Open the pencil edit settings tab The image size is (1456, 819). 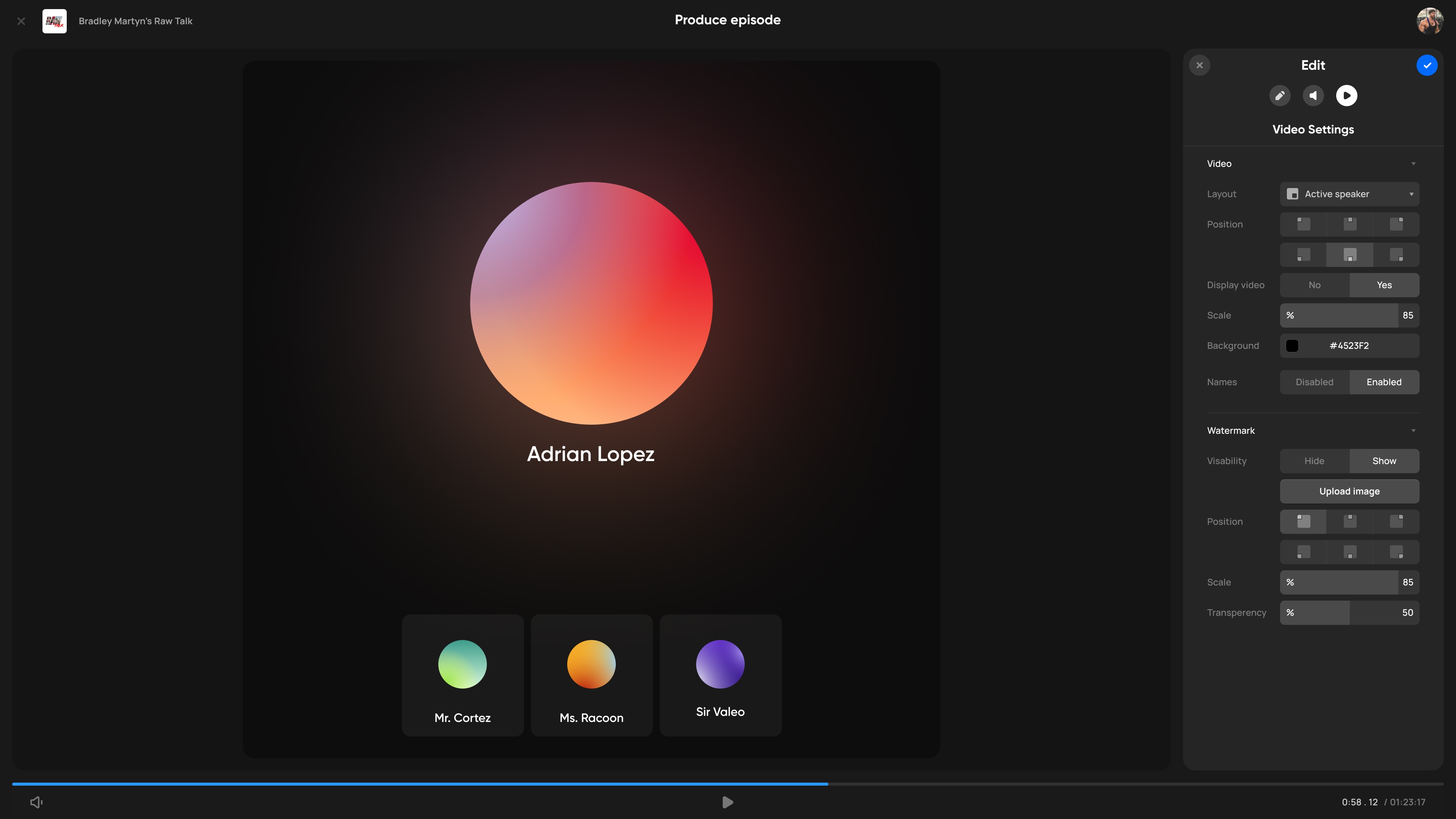point(1280,96)
